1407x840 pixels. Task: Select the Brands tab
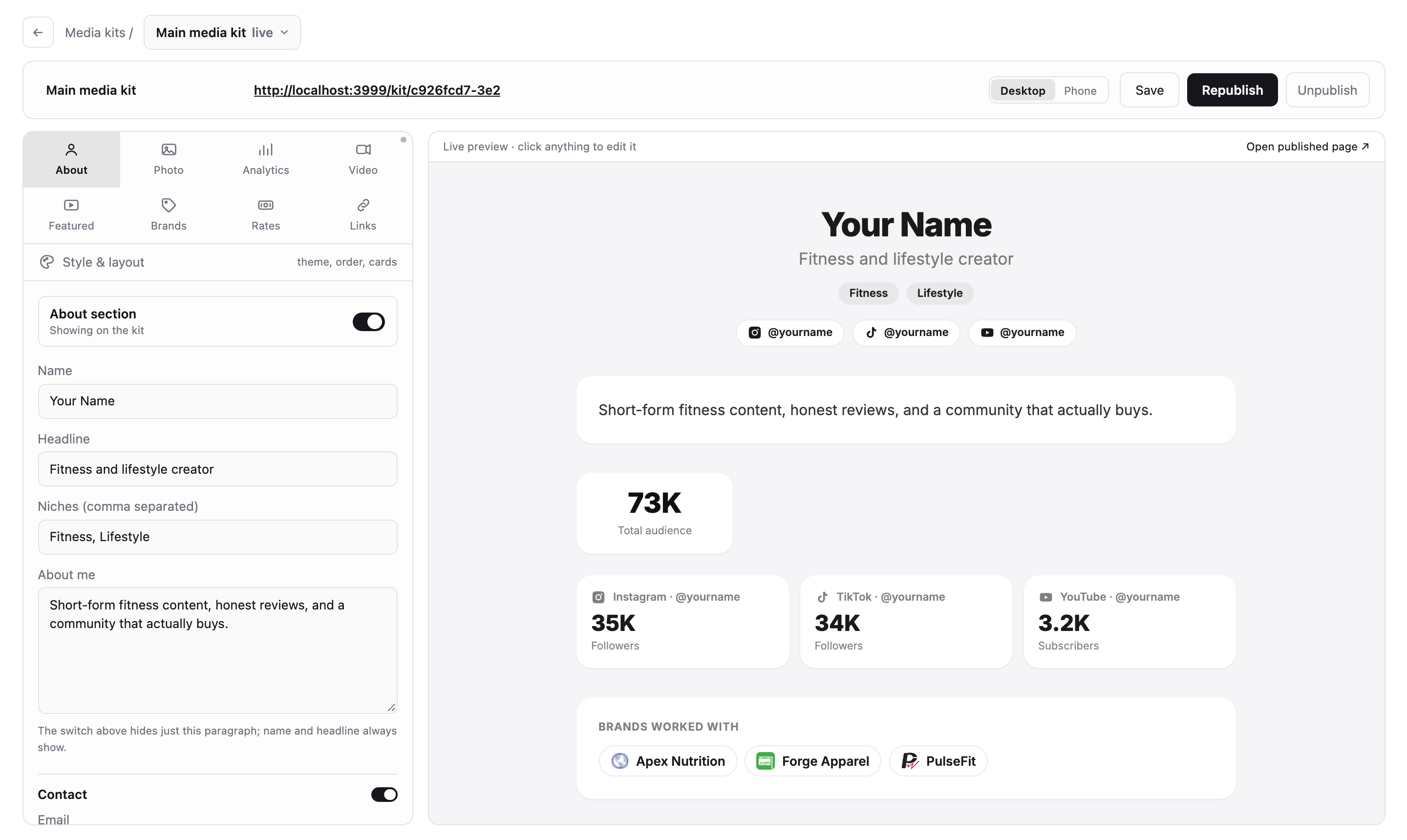point(169,215)
